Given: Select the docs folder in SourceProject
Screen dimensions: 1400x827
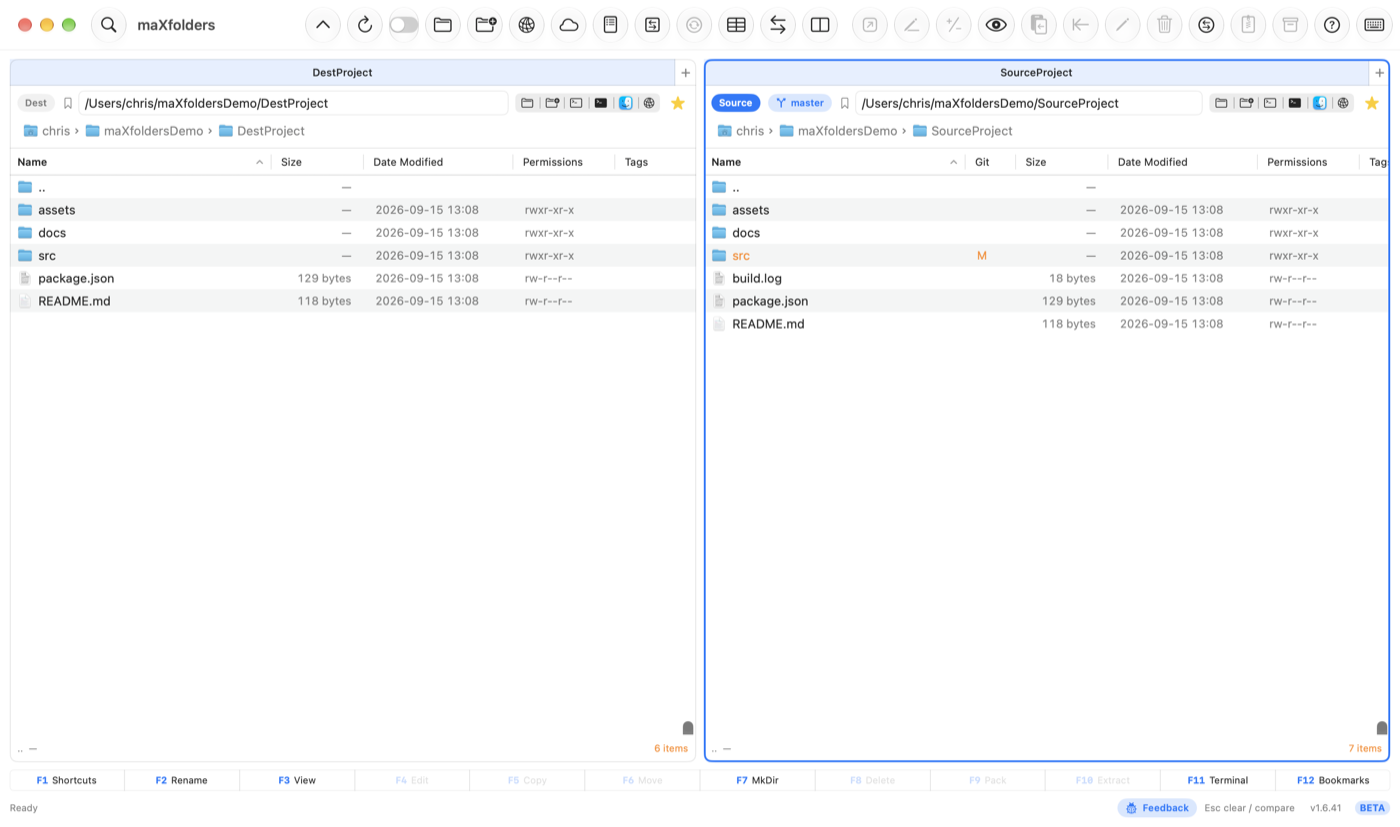Looking at the screenshot, I should [x=1047, y=233].
